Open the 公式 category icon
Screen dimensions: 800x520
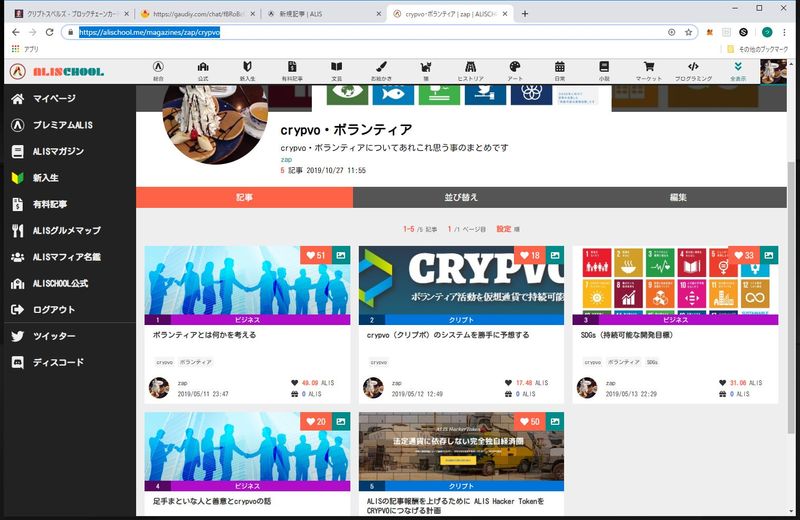pyautogui.click(x=203, y=71)
